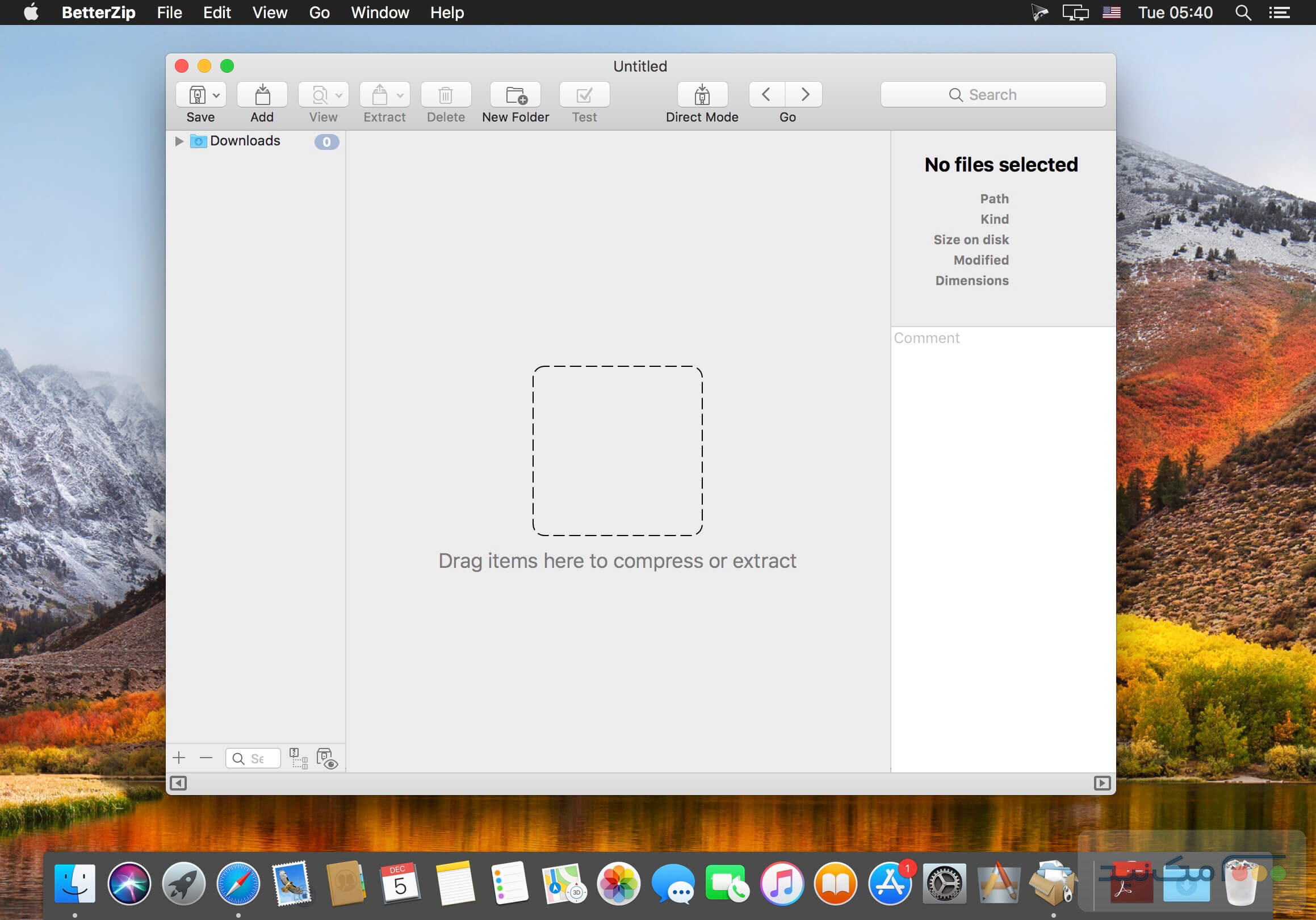The height and width of the screenshot is (920, 1316).
Task: Click the plus icon below the sidebar
Action: click(x=179, y=758)
